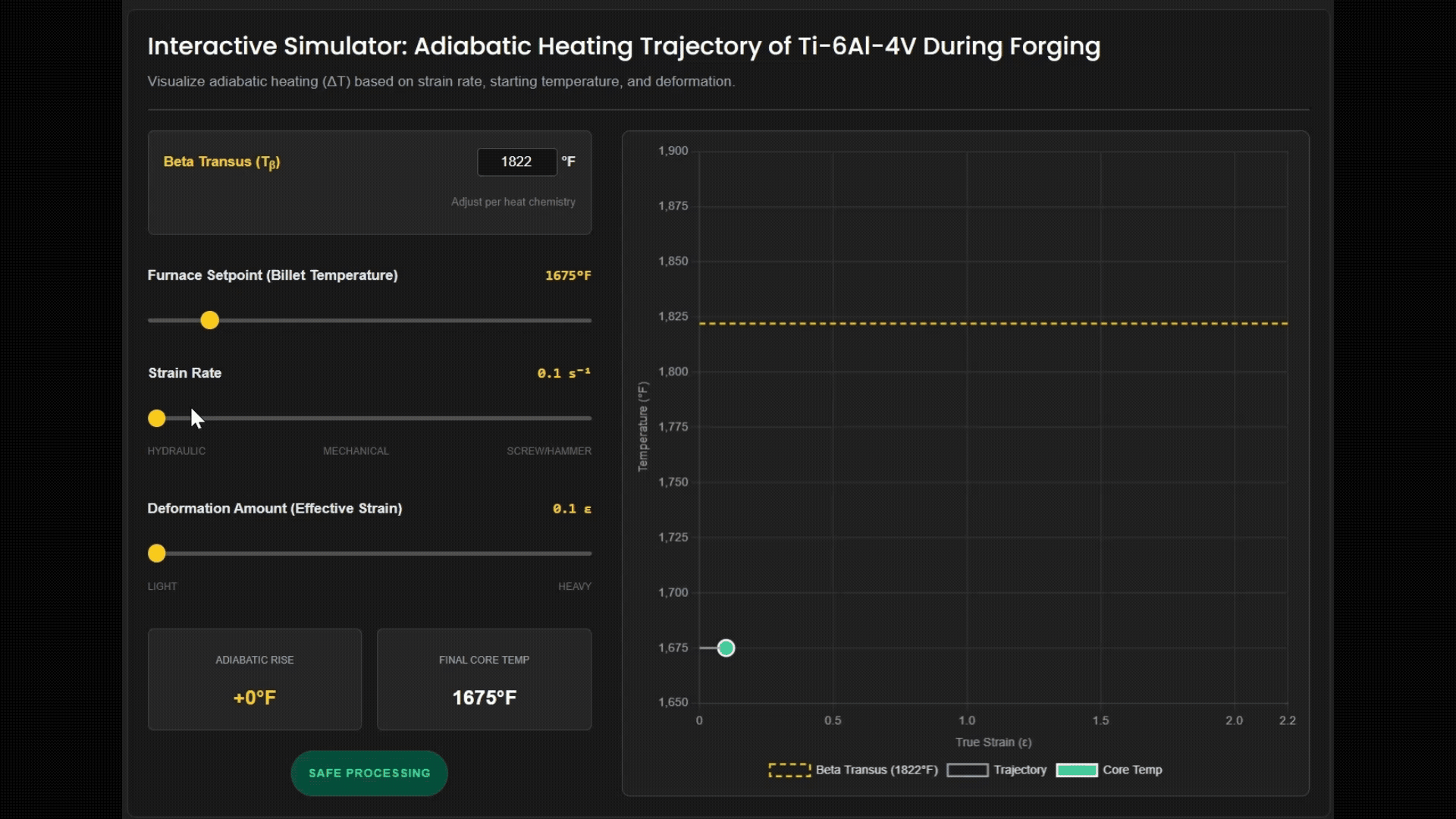
Task: Click the Strain Rate slider handle
Action: (x=157, y=419)
